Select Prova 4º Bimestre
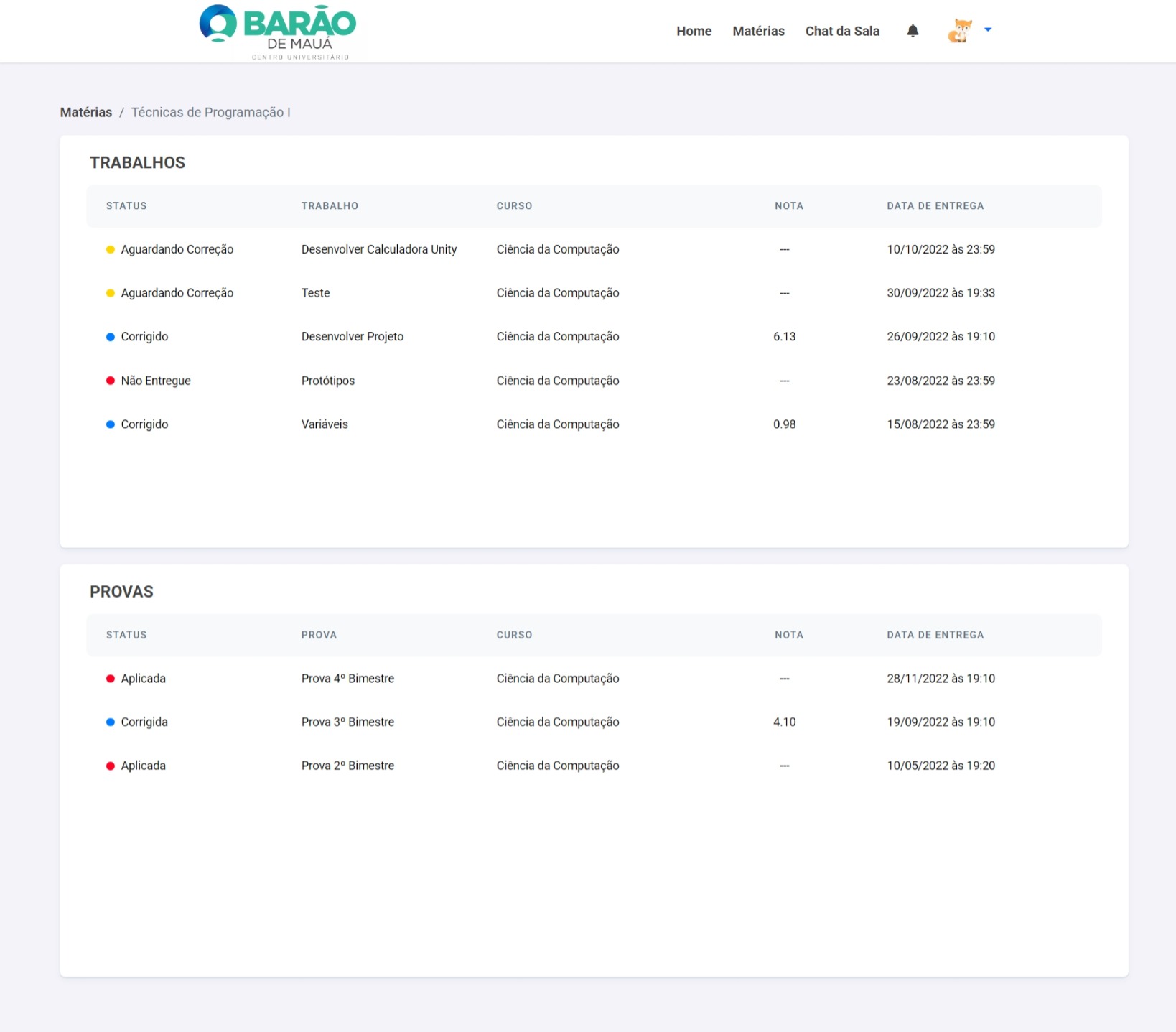 click(347, 678)
